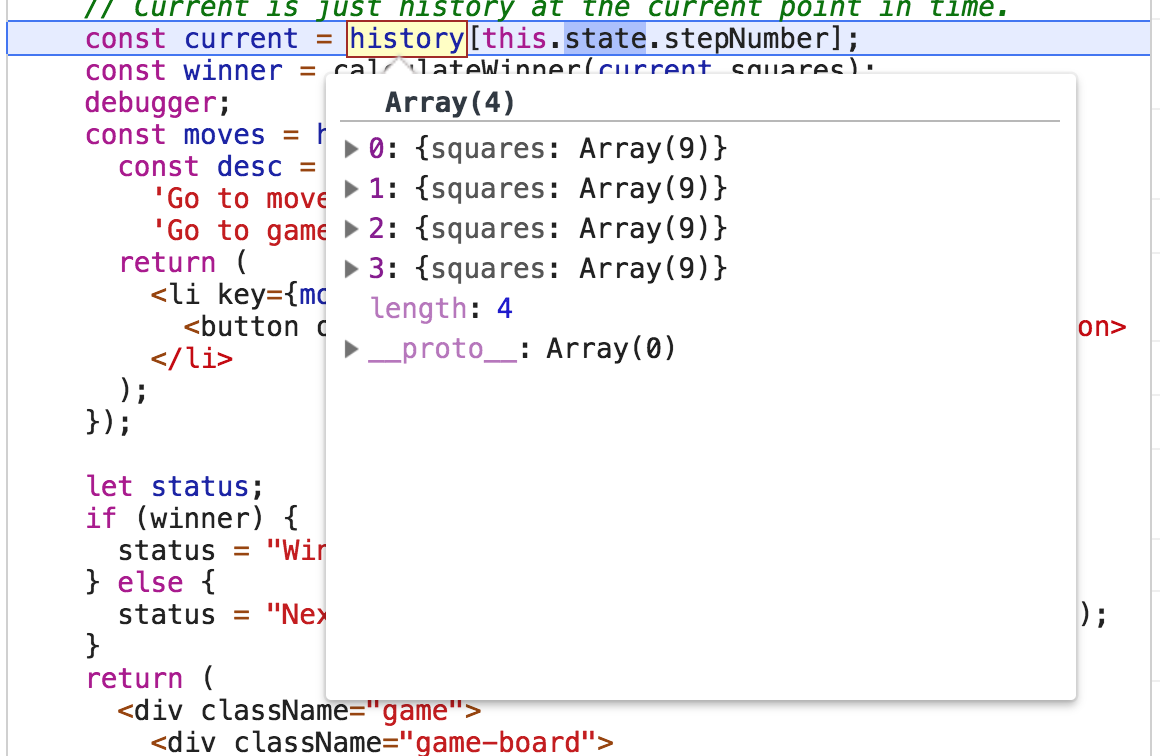
Task: Expand array entry 1 in popup
Action: click(x=351, y=189)
